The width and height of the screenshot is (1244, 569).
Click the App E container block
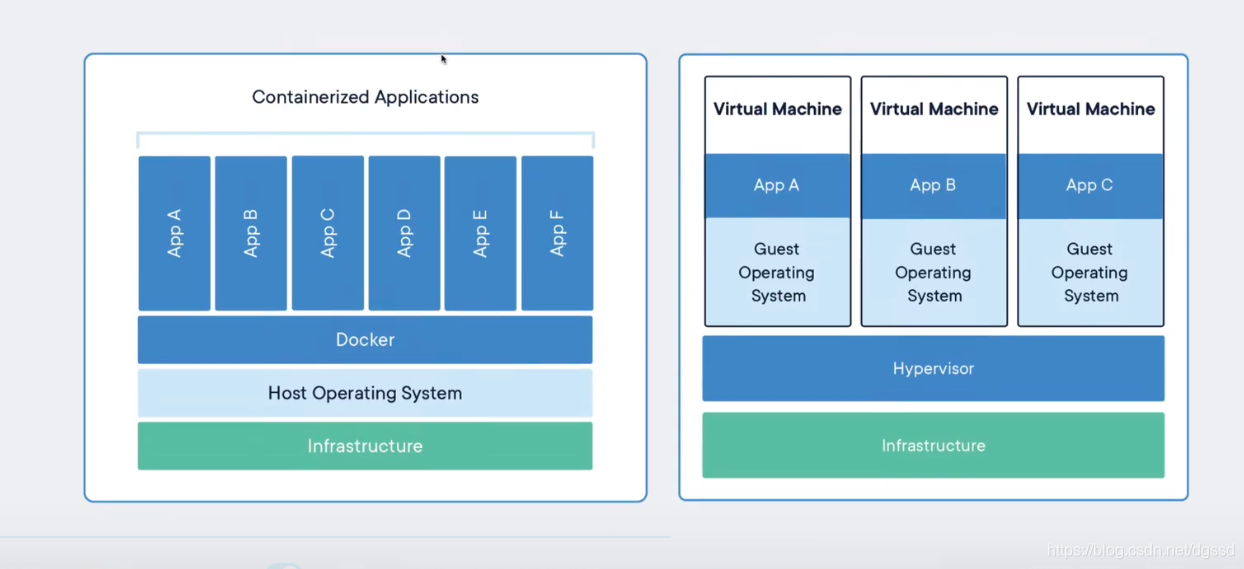[481, 233]
